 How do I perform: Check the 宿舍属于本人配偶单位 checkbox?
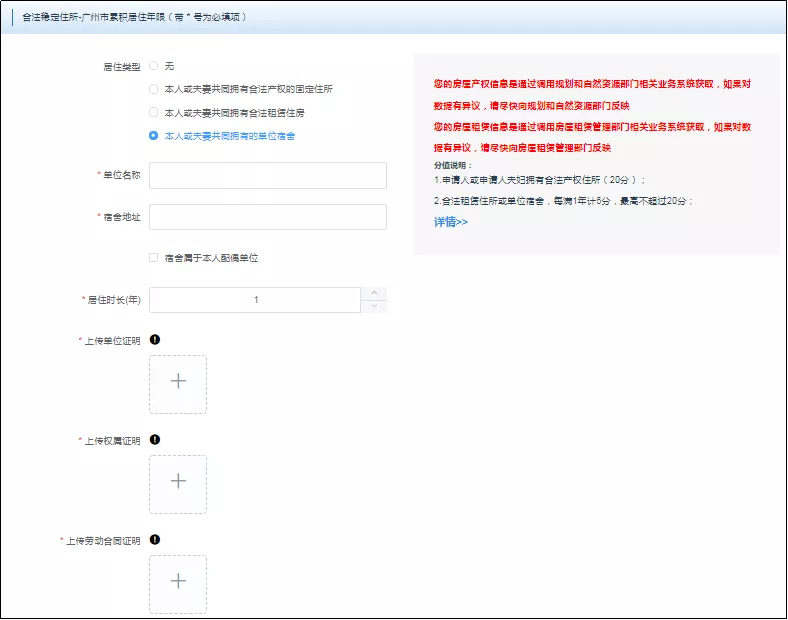tap(154, 258)
